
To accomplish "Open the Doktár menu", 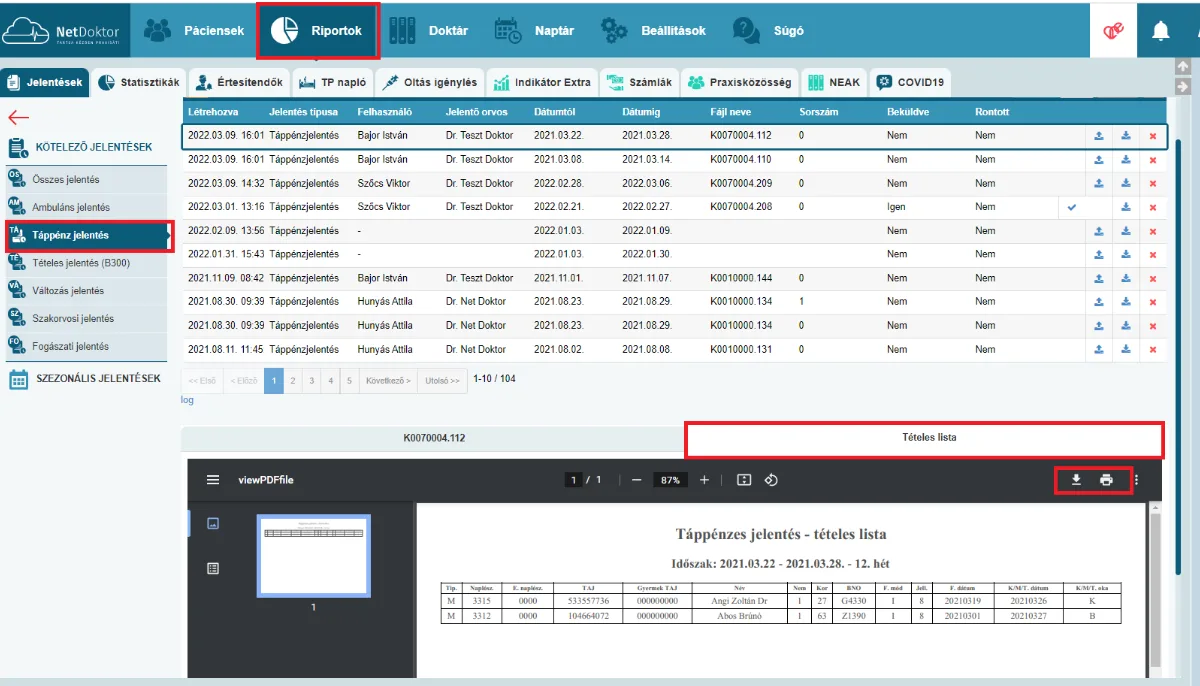I will (428, 31).
